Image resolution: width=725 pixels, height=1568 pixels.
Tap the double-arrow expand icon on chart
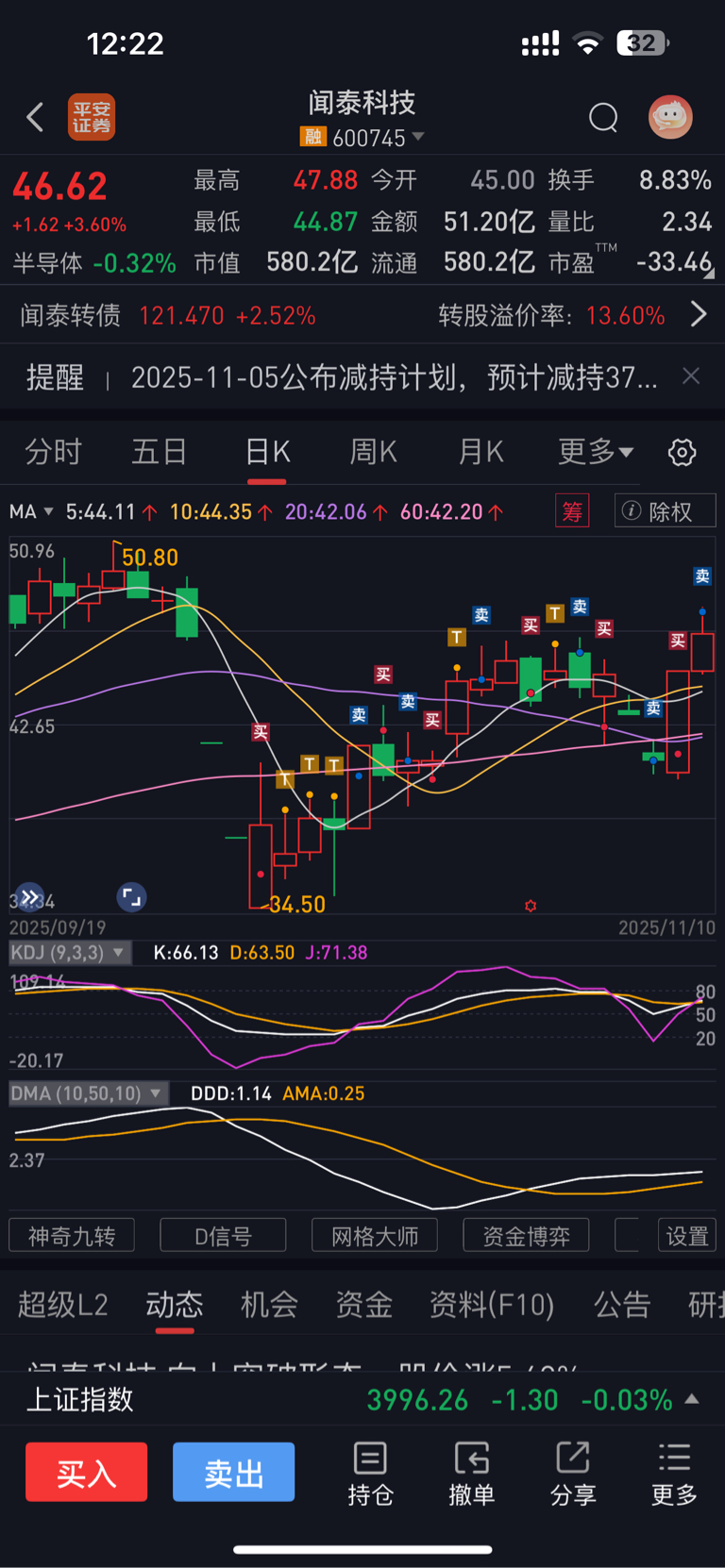click(x=30, y=897)
